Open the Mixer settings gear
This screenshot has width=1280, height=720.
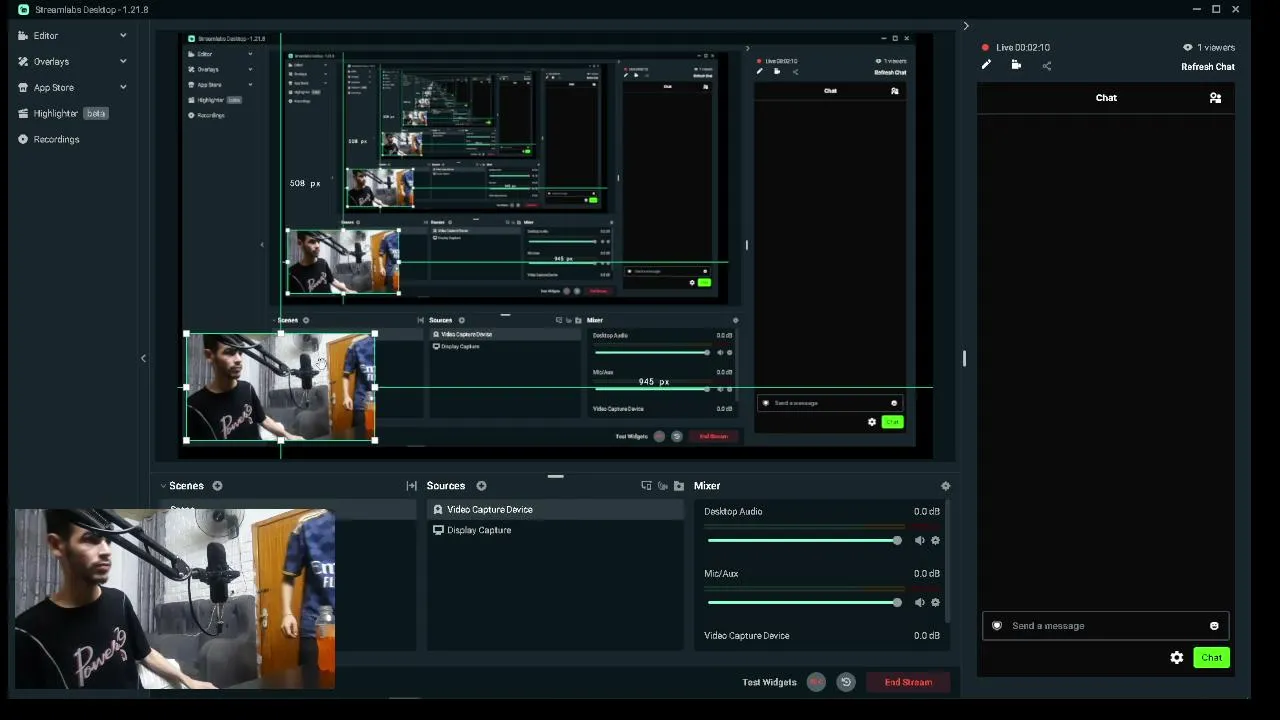945,486
